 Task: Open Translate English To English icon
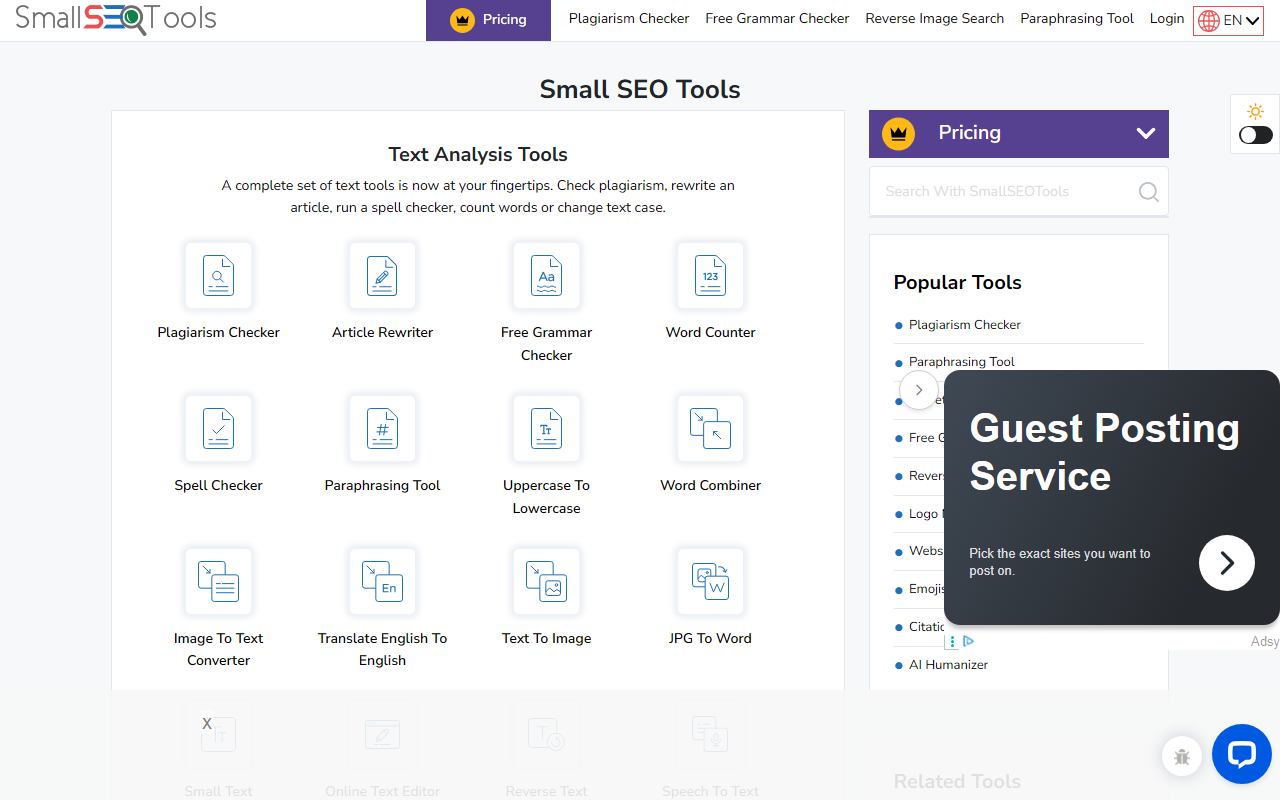(382, 581)
